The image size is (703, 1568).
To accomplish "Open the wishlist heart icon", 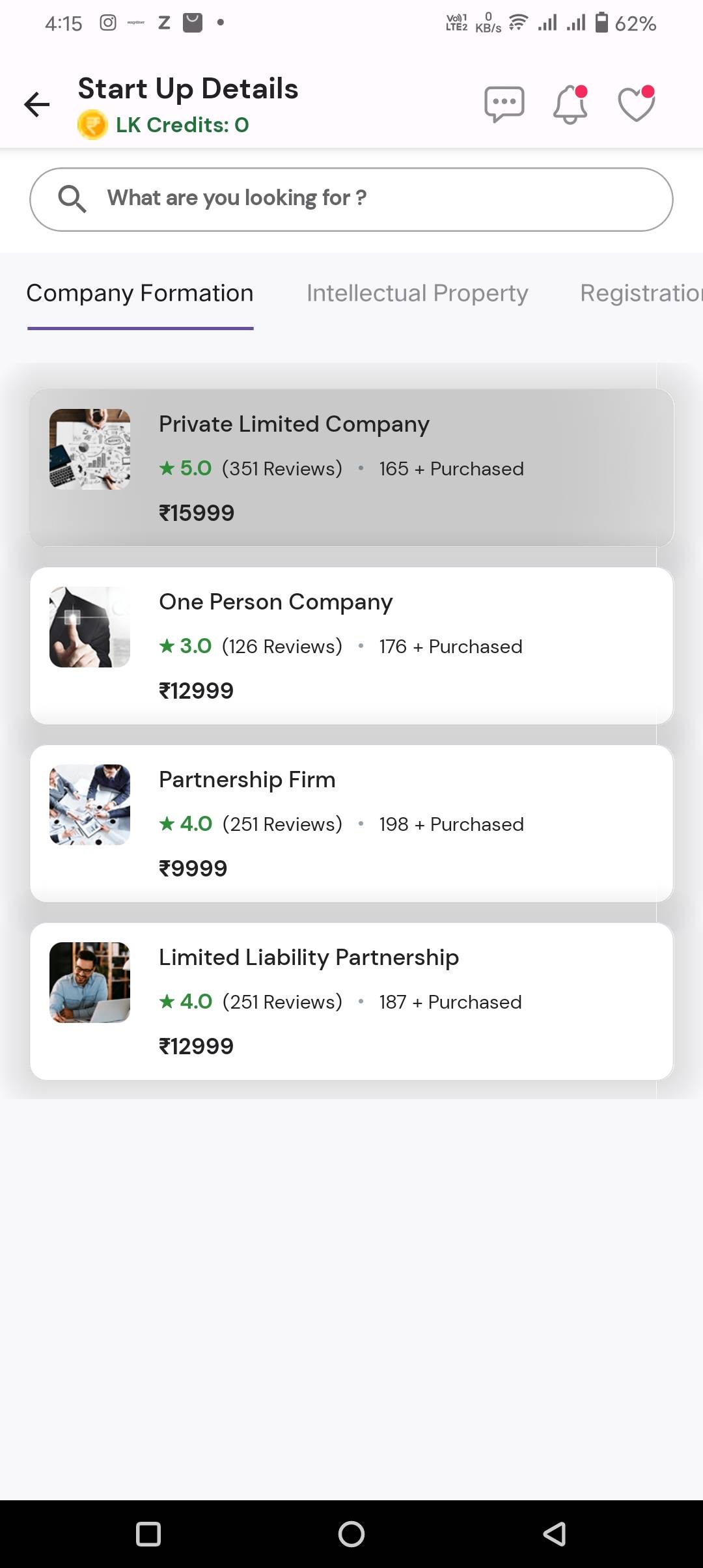I will [x=636, y=104].
